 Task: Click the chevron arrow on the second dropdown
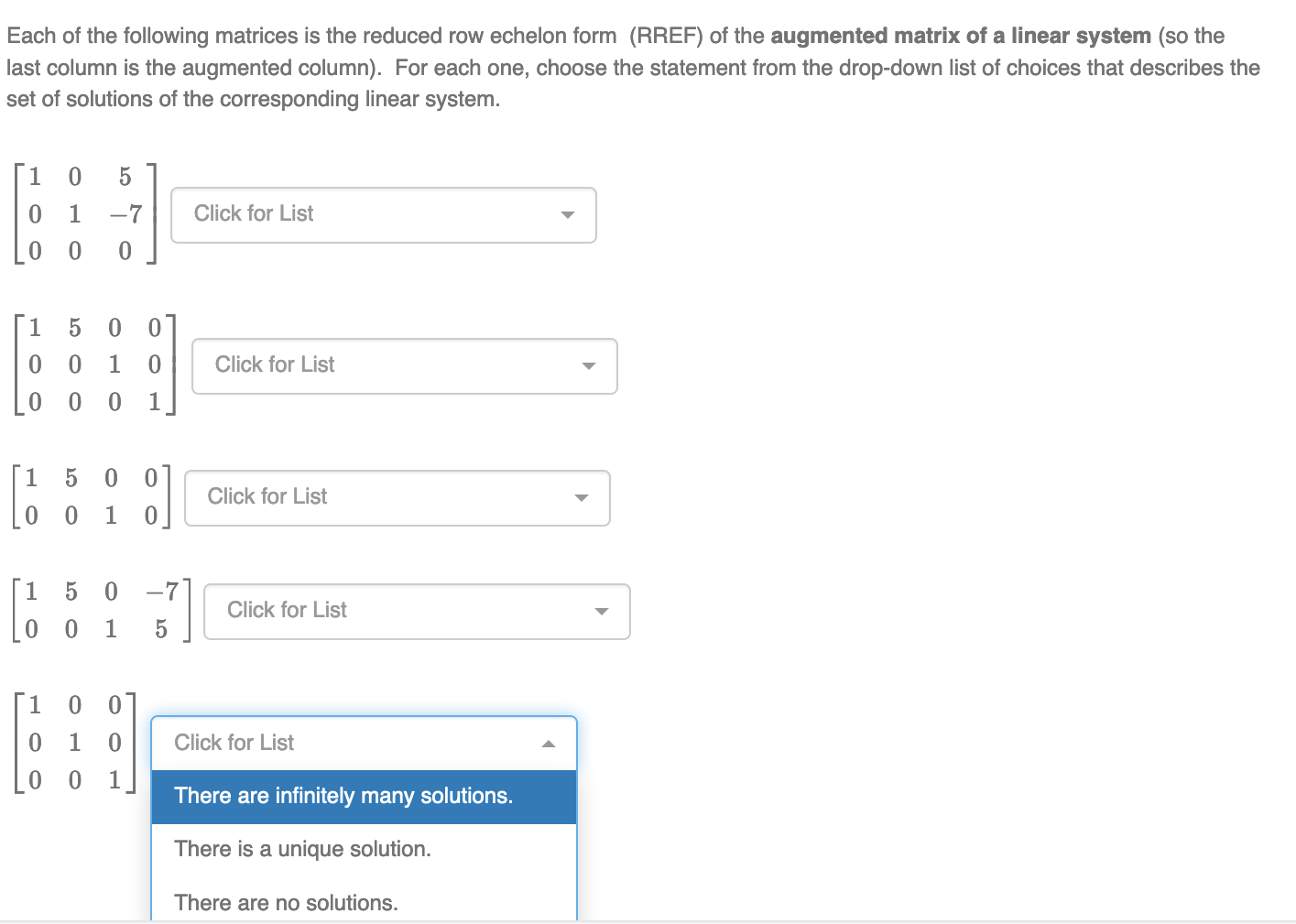point(589,366)
